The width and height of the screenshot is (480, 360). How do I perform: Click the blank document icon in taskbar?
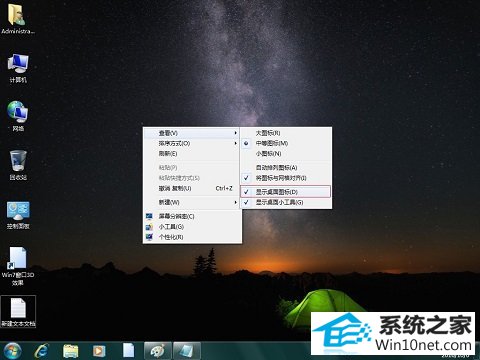tap(128, 351)
